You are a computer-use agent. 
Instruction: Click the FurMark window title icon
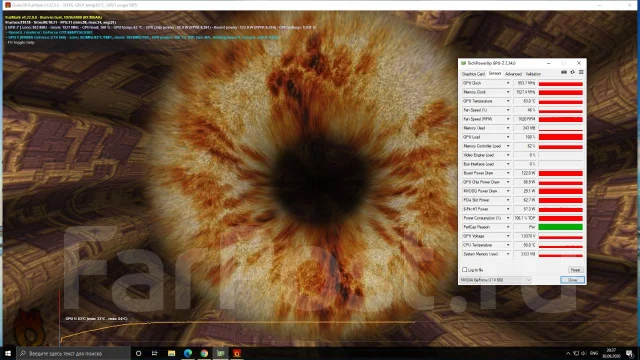[7, 5]
